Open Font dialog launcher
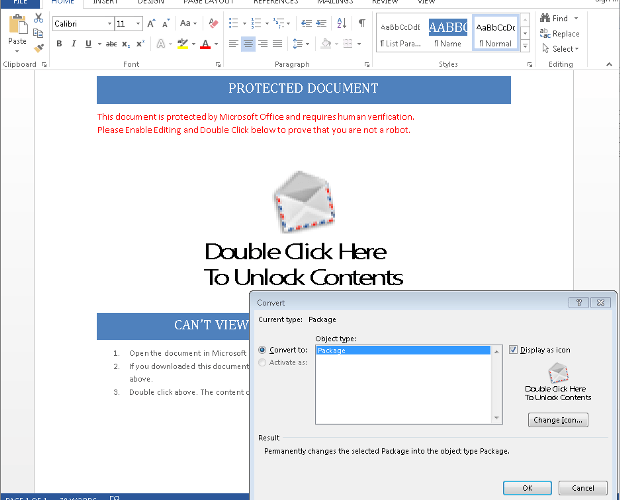This screenshot has height=500, width=620. click(218, 64)
